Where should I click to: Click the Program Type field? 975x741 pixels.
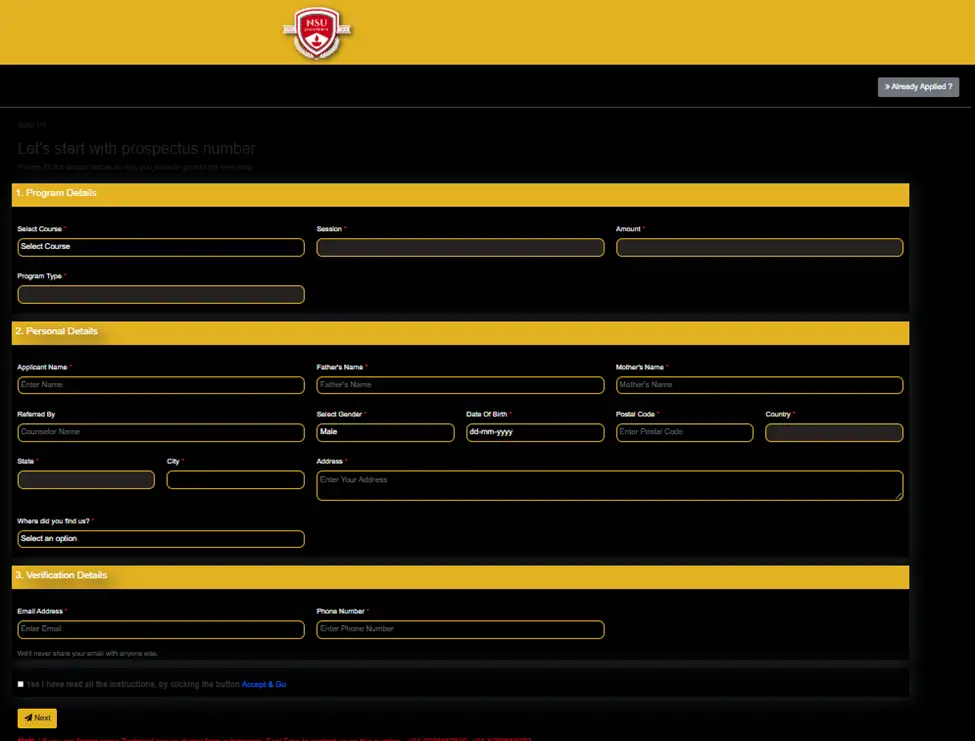pyautogui.click(x=161, y=294)
